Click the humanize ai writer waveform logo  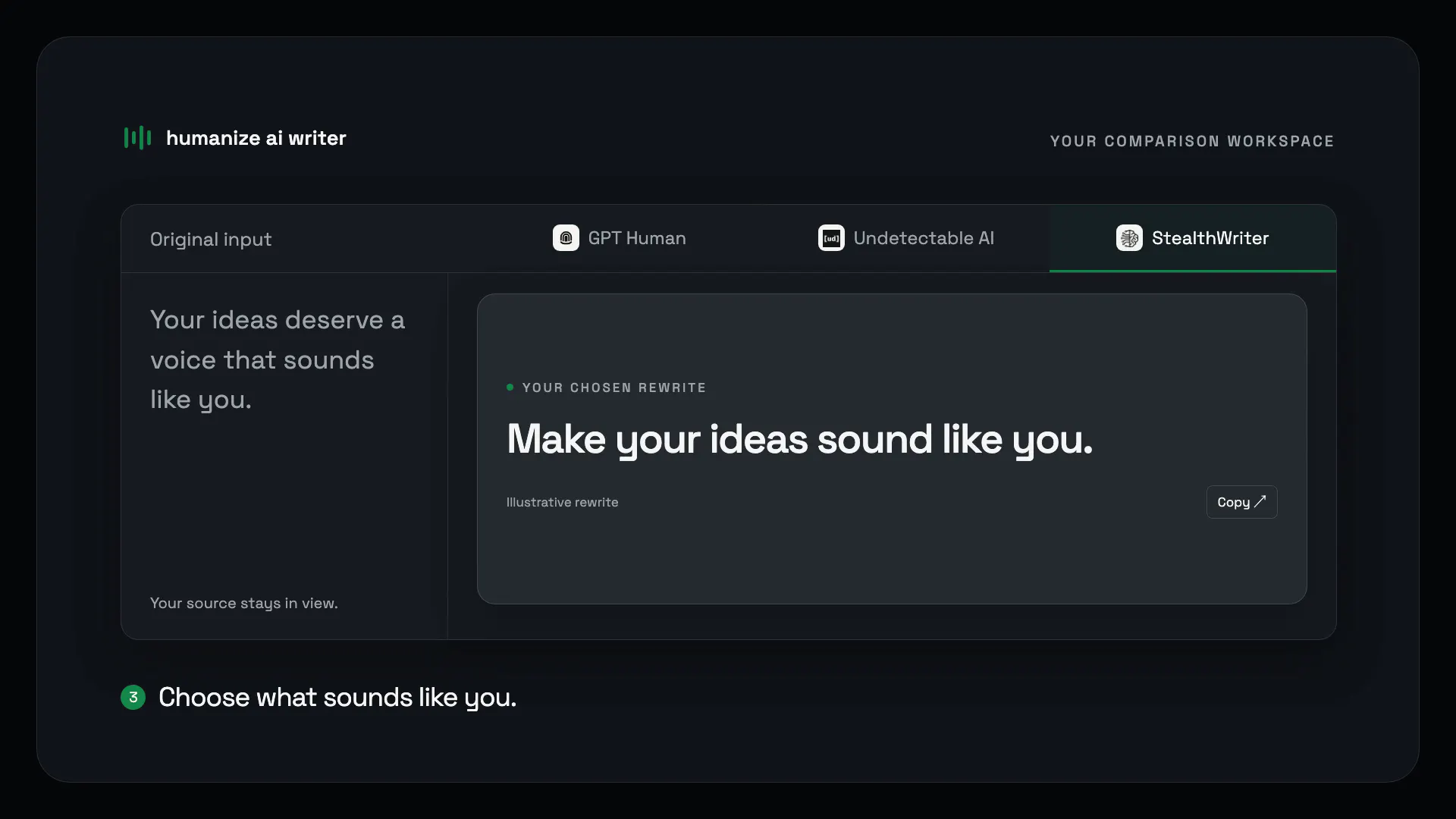(137, 138)
